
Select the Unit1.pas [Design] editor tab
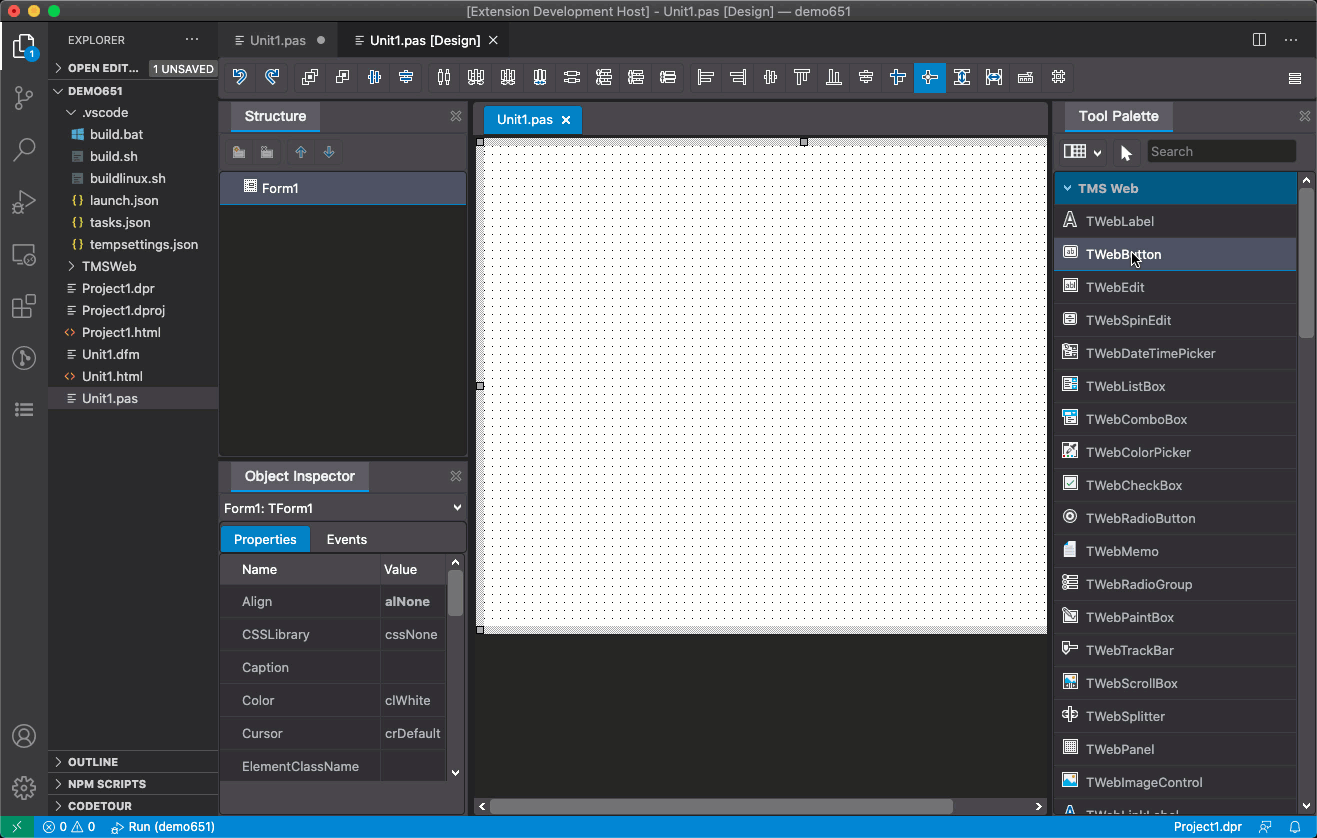424,40
